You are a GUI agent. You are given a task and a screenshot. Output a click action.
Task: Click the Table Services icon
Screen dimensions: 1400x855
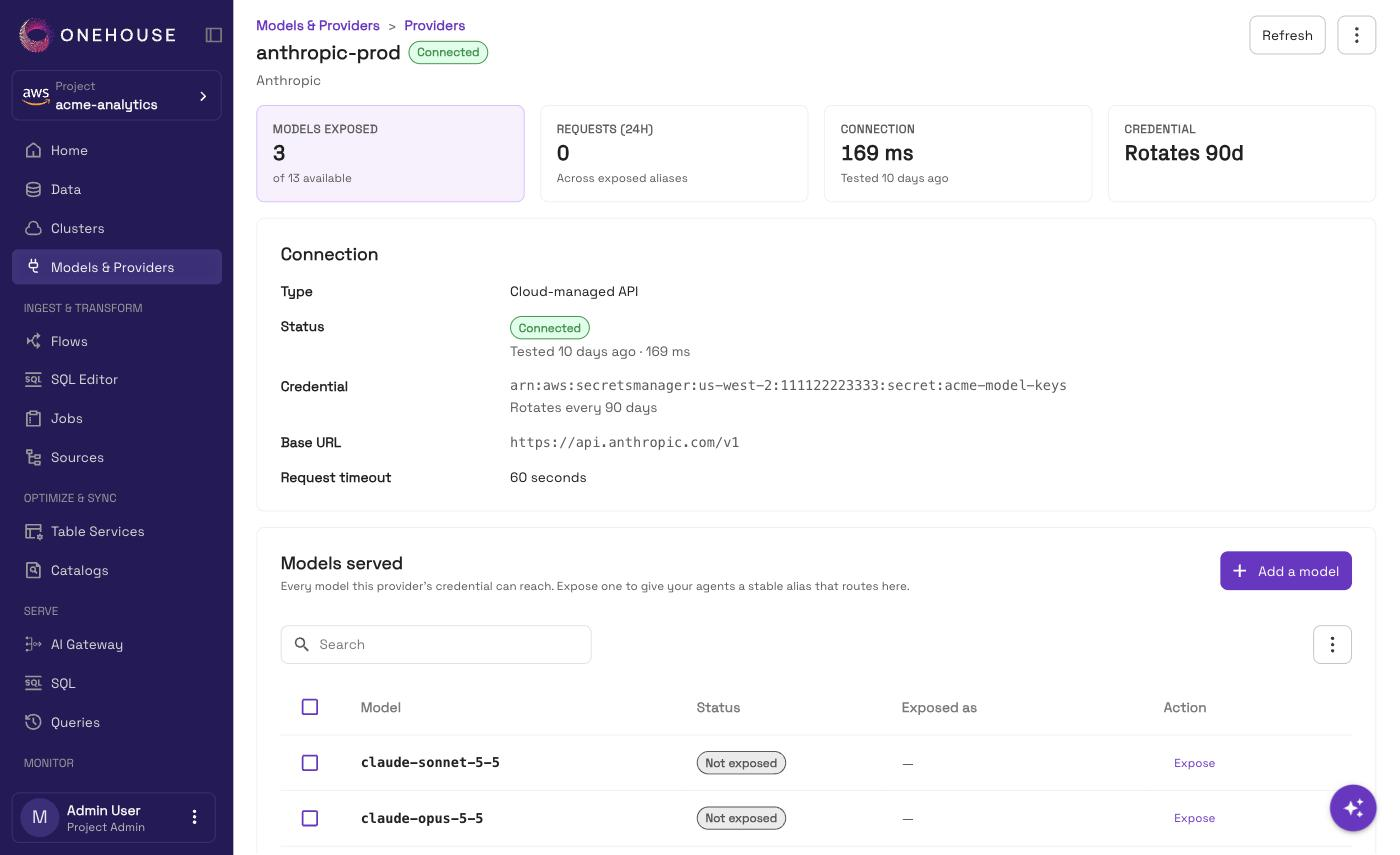tap(34, 531)
